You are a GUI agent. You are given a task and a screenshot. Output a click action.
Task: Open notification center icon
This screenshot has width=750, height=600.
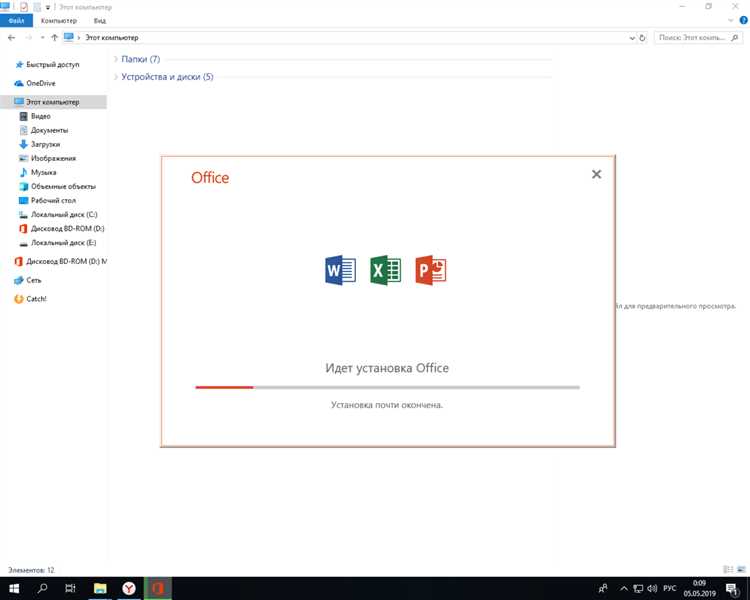[x=732, y=589]
